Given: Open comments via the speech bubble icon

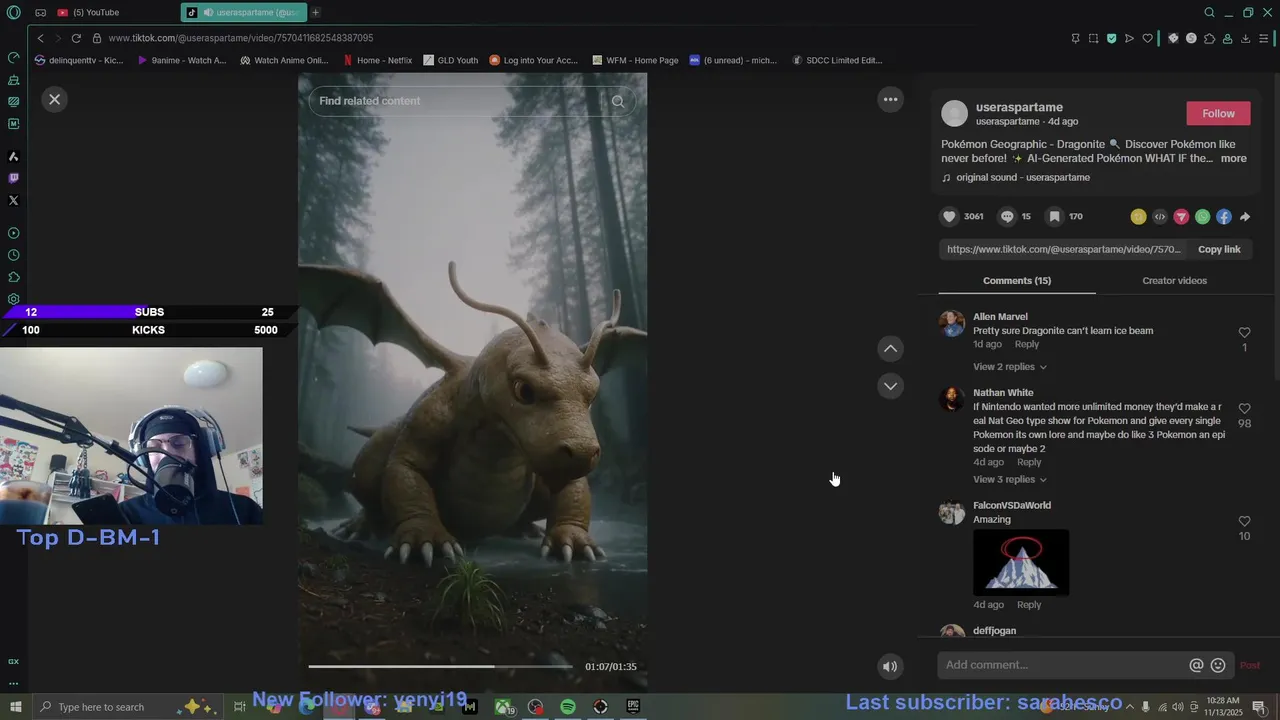Looking at the screenshot, I should click(1007, 216).
